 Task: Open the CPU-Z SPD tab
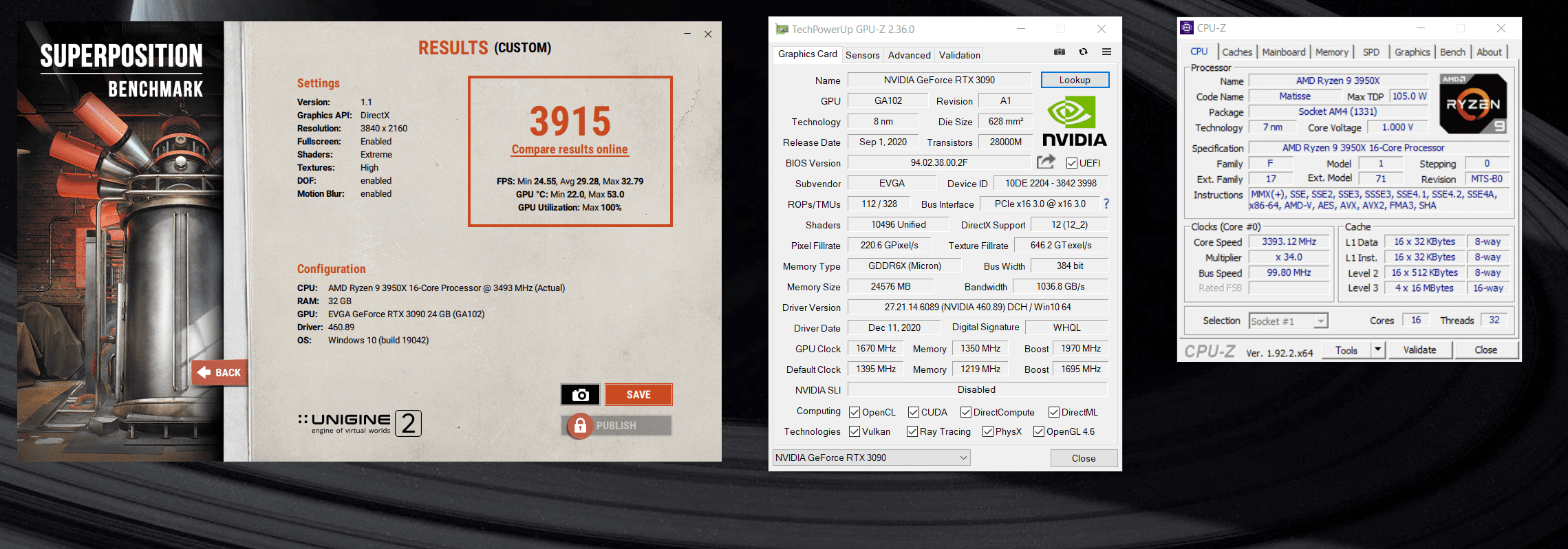click(1371, 52)
